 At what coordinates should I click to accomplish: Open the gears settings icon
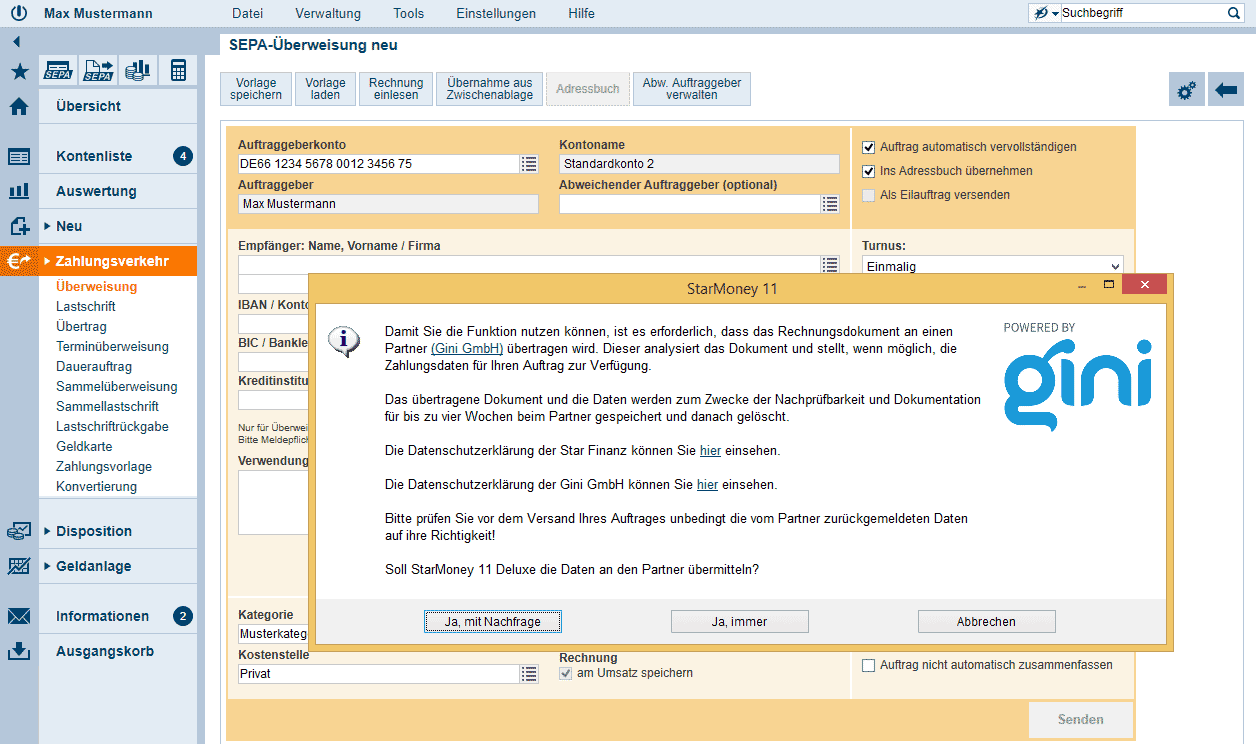[1187, 89]
